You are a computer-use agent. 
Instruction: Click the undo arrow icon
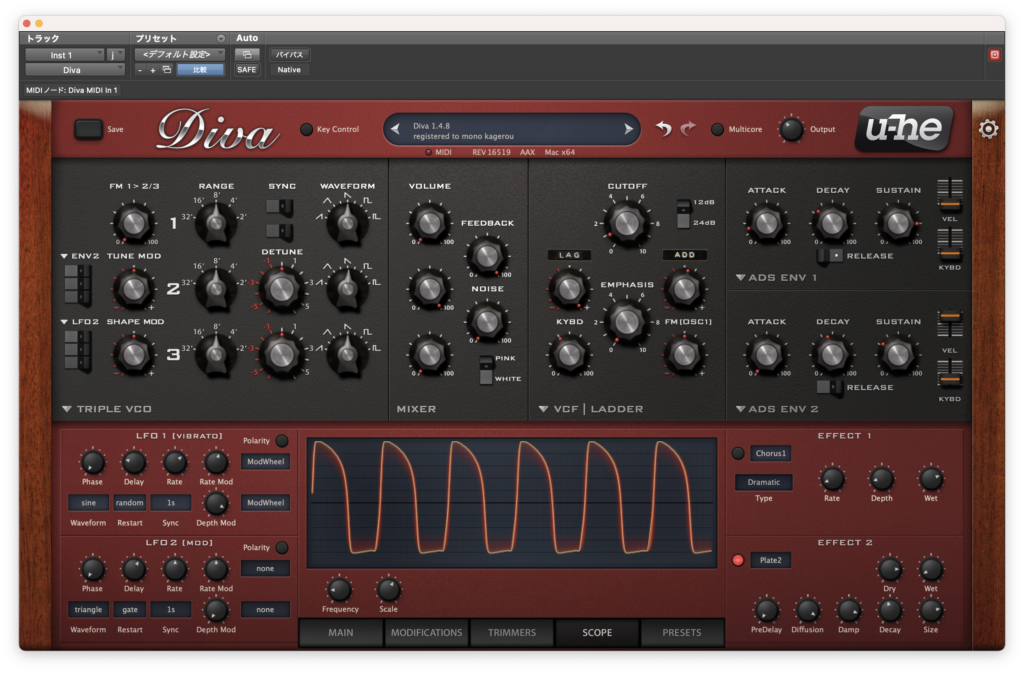coord(664,129)
